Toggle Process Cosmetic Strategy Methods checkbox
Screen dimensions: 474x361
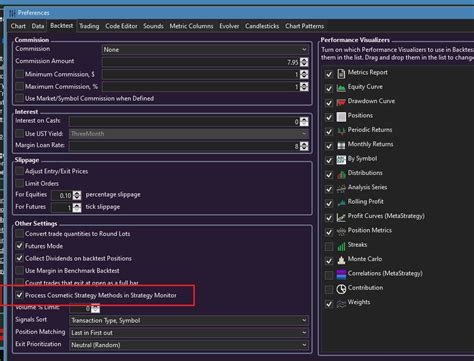coord(20,295)
